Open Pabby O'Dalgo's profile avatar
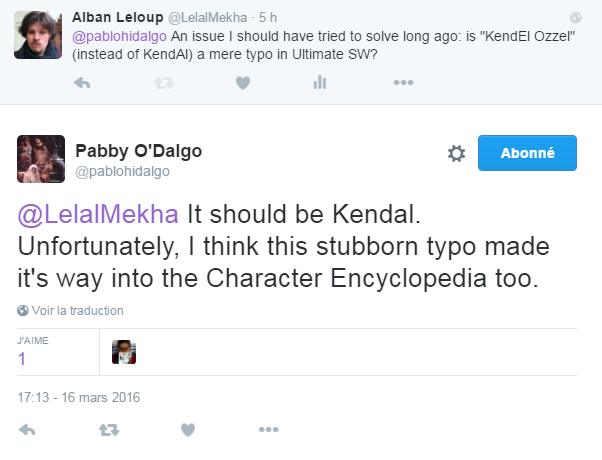 point(41,159)
